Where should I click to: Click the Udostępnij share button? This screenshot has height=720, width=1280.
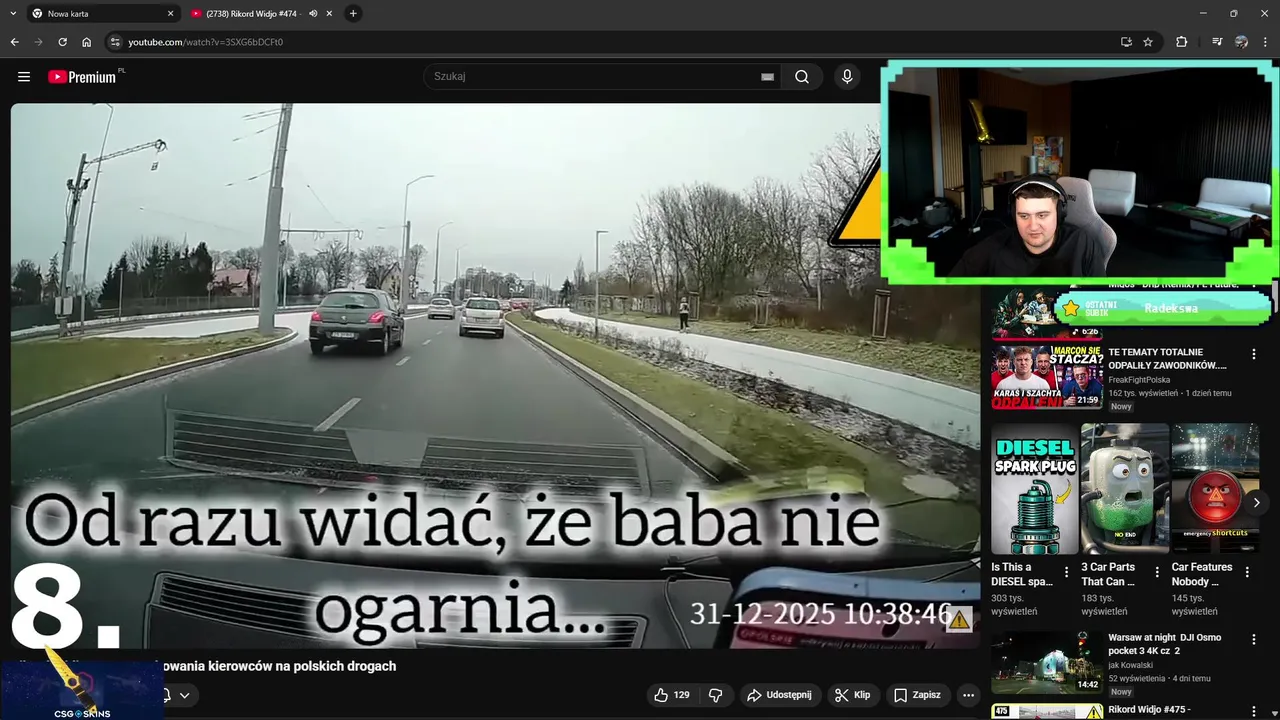[x=780, y=695]
